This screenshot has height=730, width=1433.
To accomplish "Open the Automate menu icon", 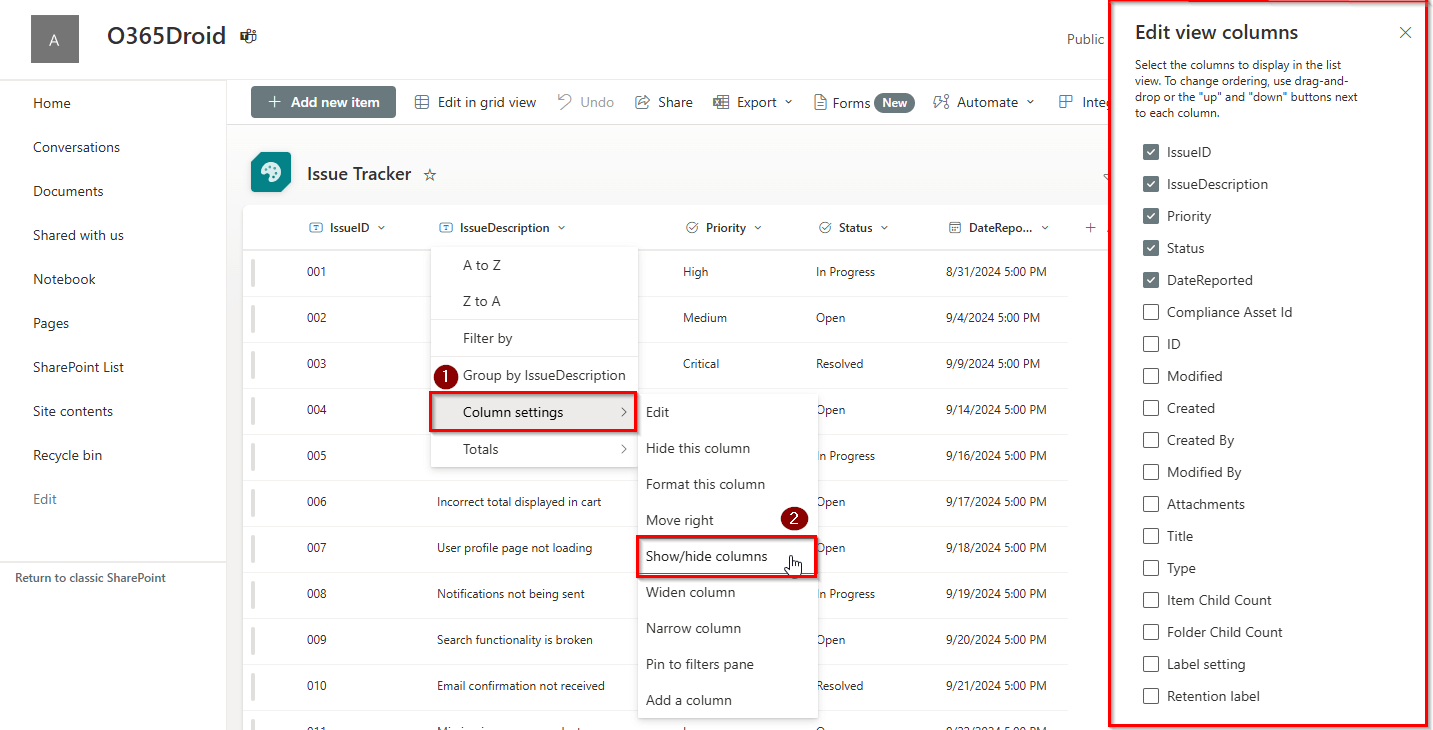I will (x=942, y=101).
